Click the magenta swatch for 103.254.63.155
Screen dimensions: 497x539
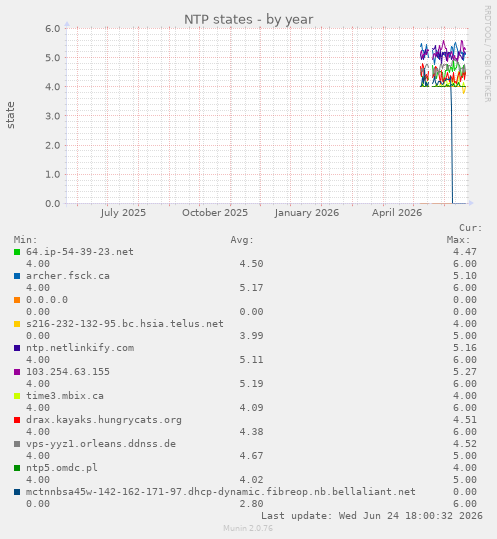(17, 372)
